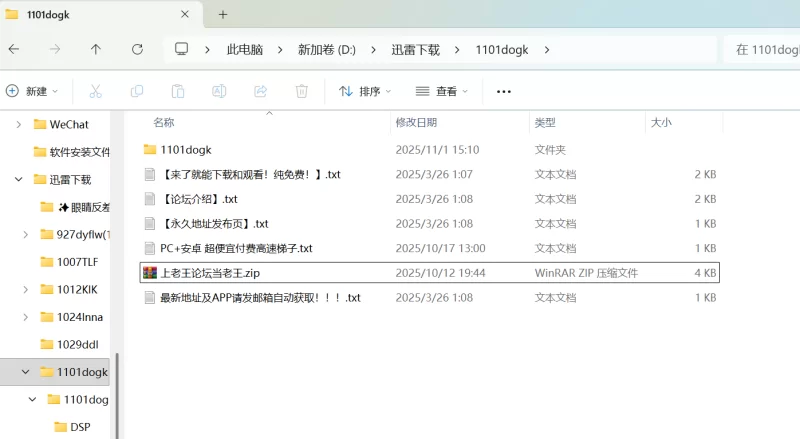
Task: Refresh the current folder view
Action: tap(137, 49)
